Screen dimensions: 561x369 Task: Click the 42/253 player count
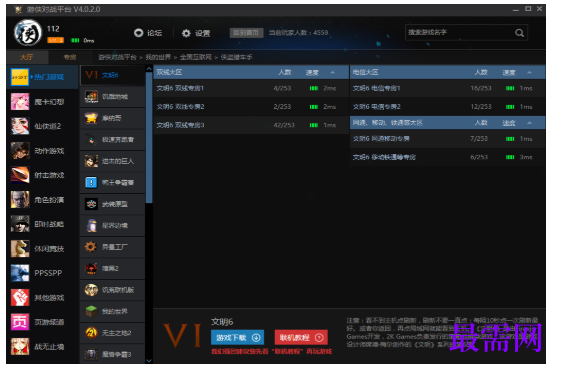click(x=284, y=125)
